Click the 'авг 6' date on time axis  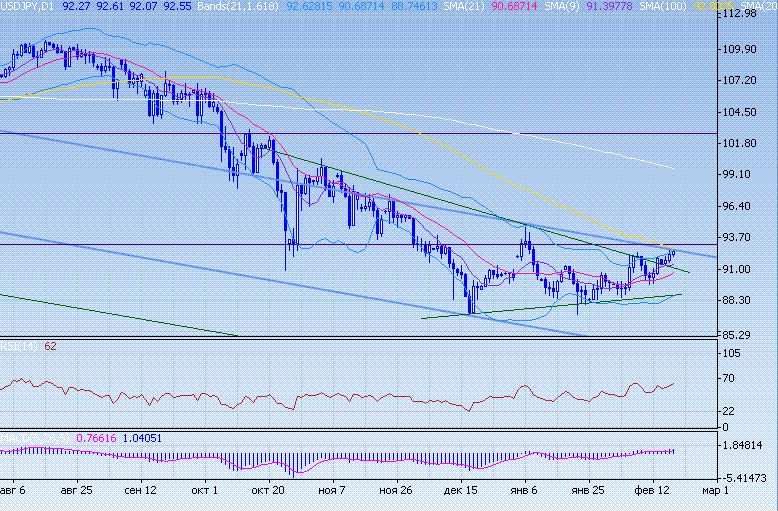pyautogui.click(x=14, y=491)
